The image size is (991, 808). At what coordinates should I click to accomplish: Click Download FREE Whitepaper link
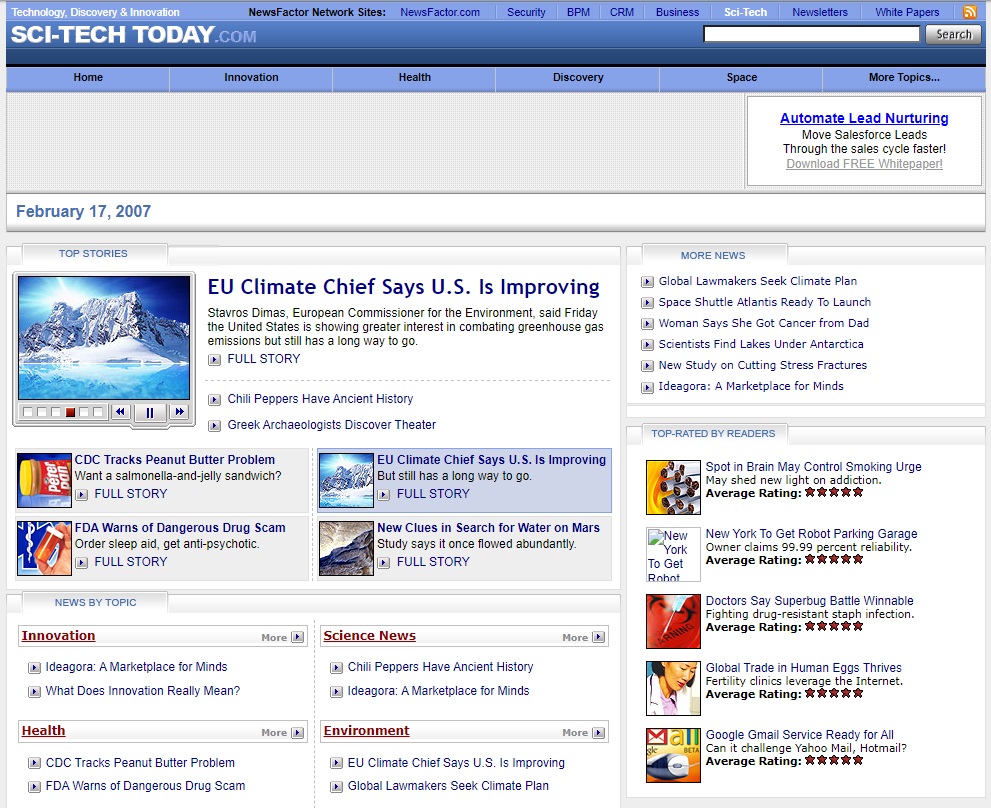point(864,164)
